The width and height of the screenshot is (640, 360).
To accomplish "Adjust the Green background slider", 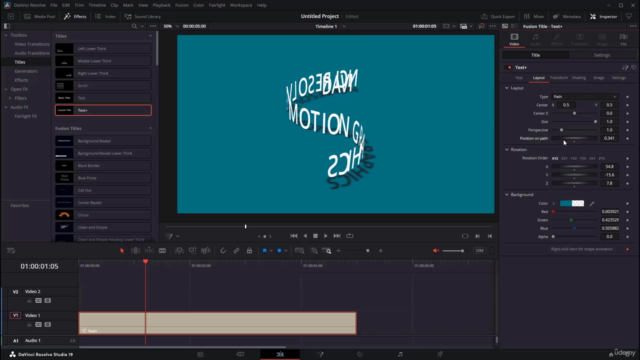I will point(574,220).
